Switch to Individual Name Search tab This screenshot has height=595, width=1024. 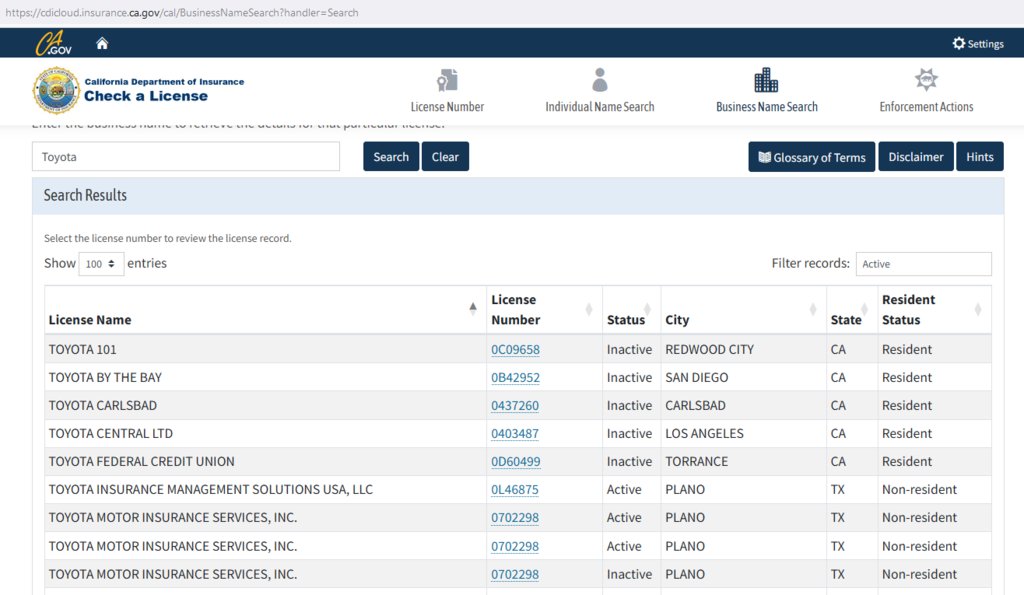(600, 106)
